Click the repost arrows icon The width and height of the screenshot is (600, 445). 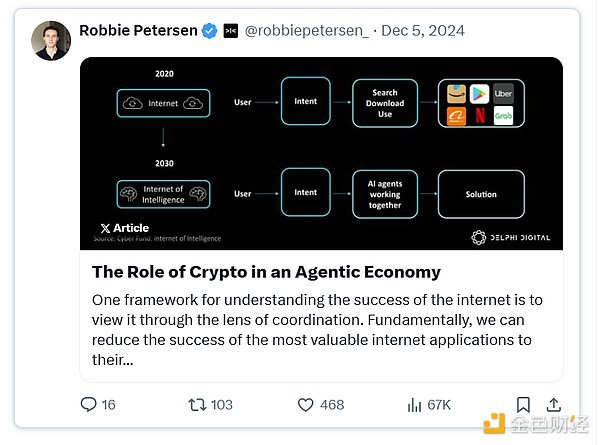tap(197, 404)
